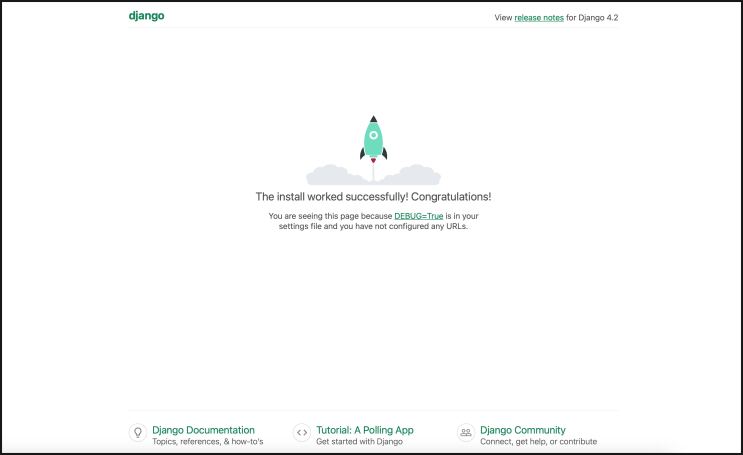Click 'Connect, get help, or contribute' text
The height and width of the screenshot is (455, 743).
tap(538, 441)
